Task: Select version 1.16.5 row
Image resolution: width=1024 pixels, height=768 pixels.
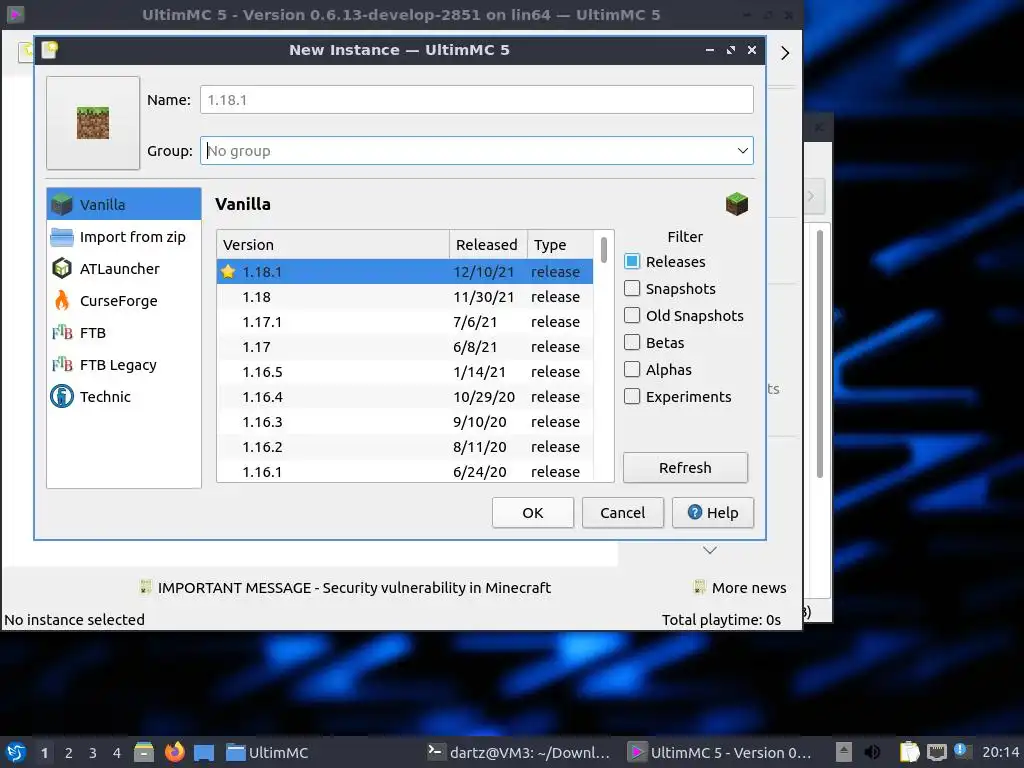Action: (405, 372)
